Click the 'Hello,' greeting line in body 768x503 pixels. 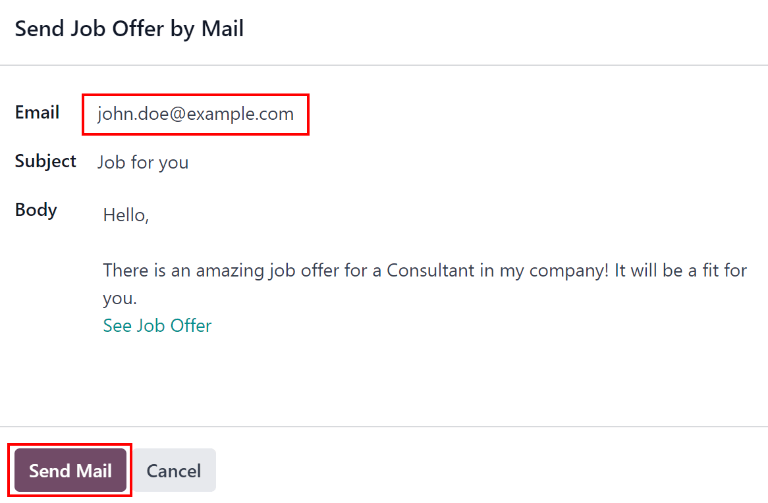coord(126,215)
